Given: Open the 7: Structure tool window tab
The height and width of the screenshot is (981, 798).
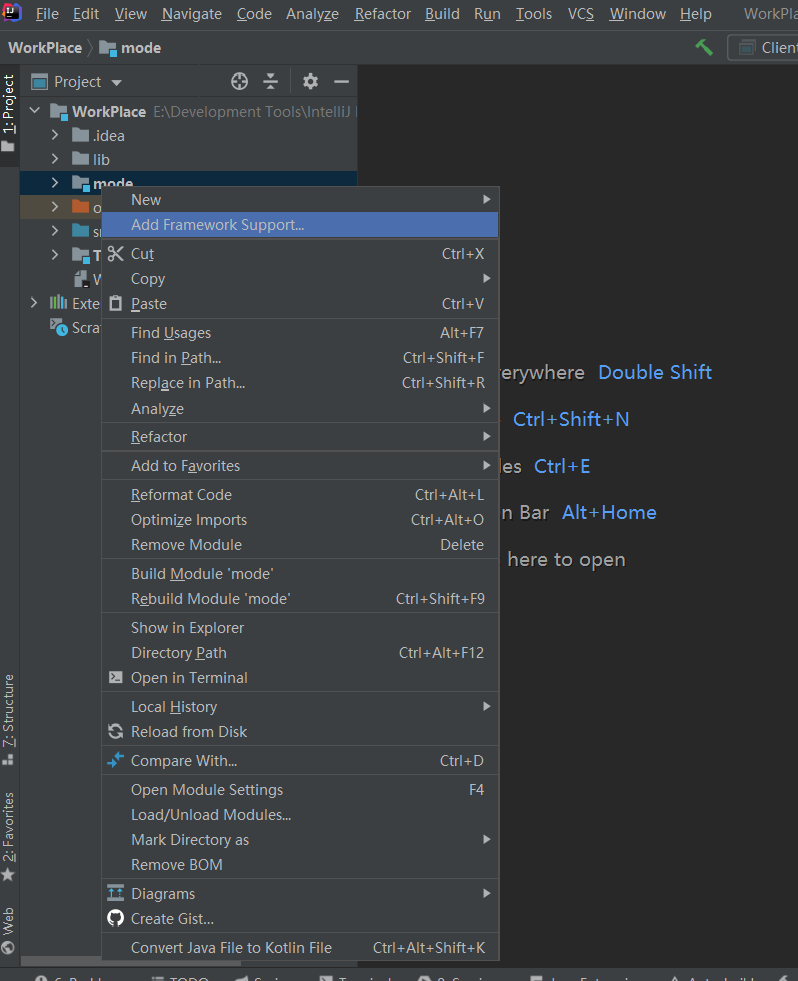Looking at the screenshot, I should click(9, 718).
